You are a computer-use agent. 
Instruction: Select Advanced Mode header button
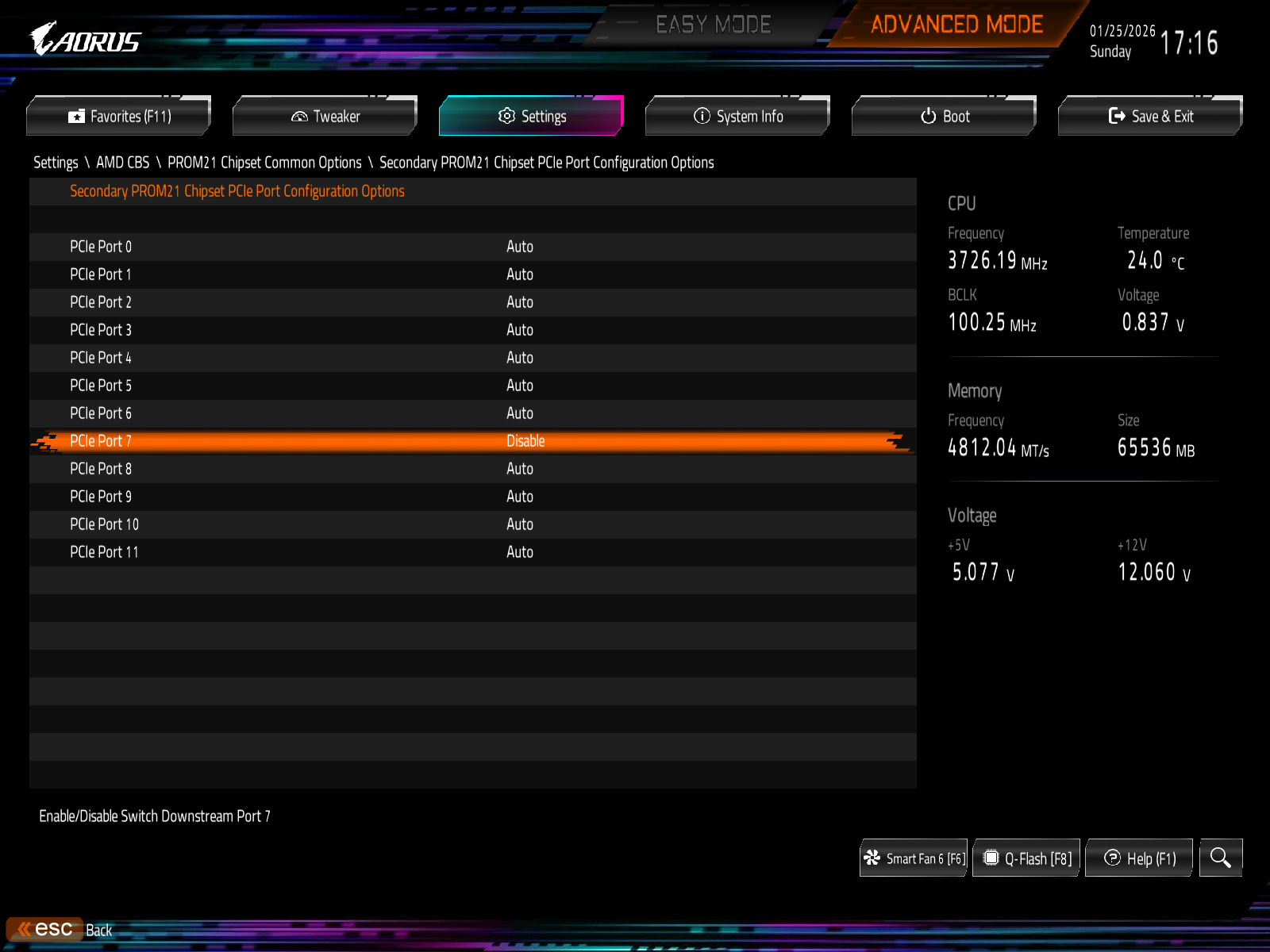(956, 25)
